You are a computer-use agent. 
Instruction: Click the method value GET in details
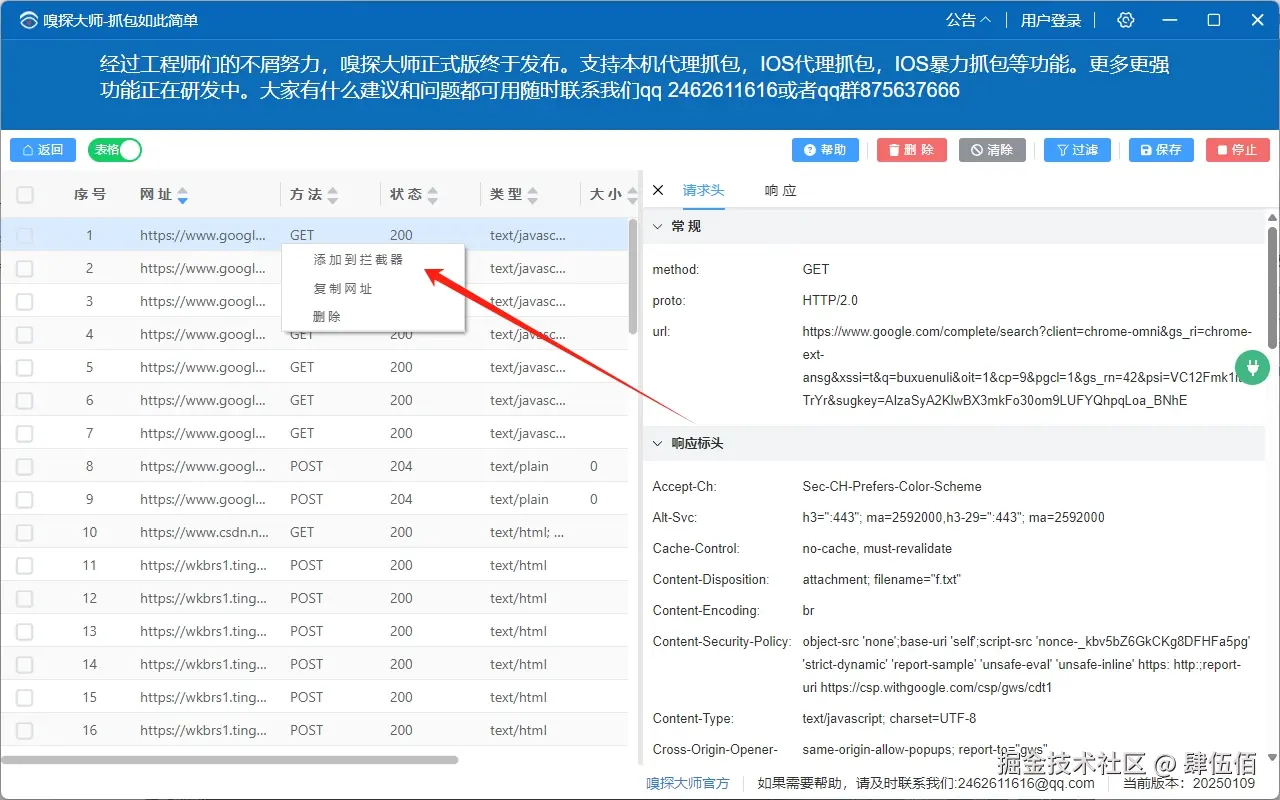(x=815, y=270)
